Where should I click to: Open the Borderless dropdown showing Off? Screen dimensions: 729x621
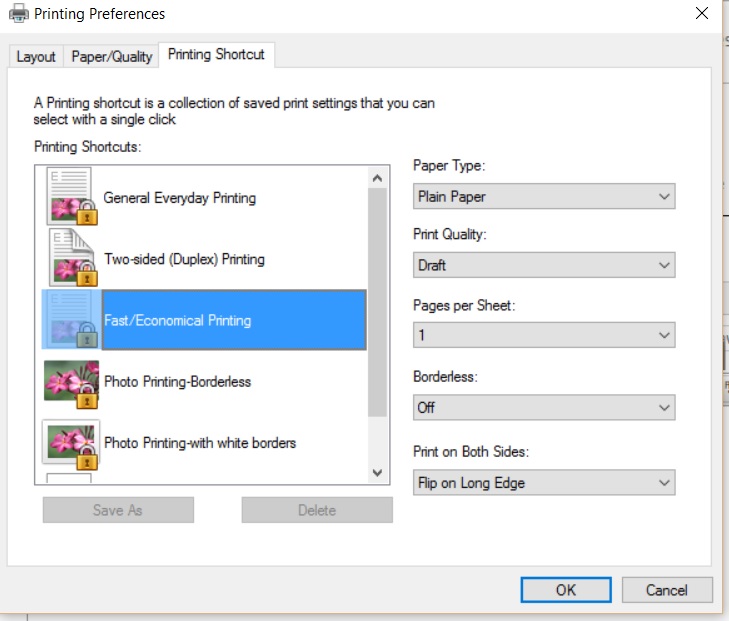[x=544, y=408]
